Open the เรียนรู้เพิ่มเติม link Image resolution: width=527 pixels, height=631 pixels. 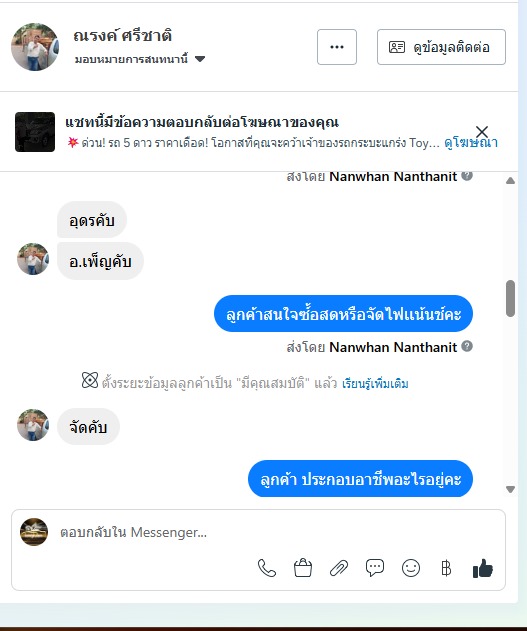(375, 384)
